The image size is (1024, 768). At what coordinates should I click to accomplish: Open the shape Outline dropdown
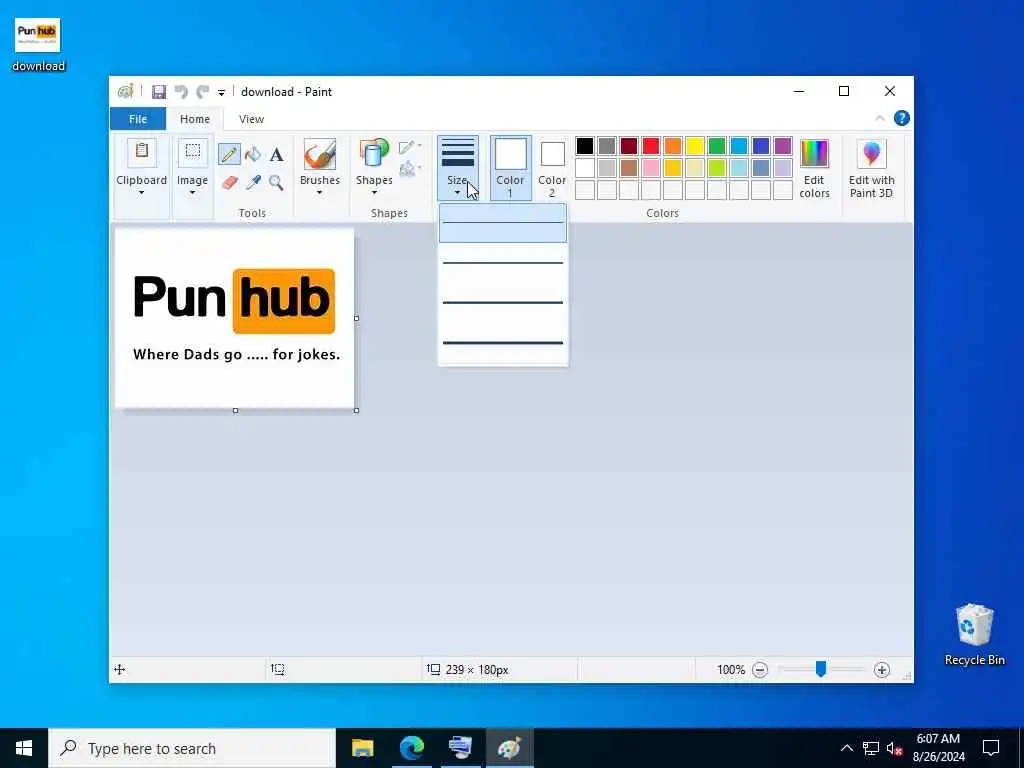(410, 147)
